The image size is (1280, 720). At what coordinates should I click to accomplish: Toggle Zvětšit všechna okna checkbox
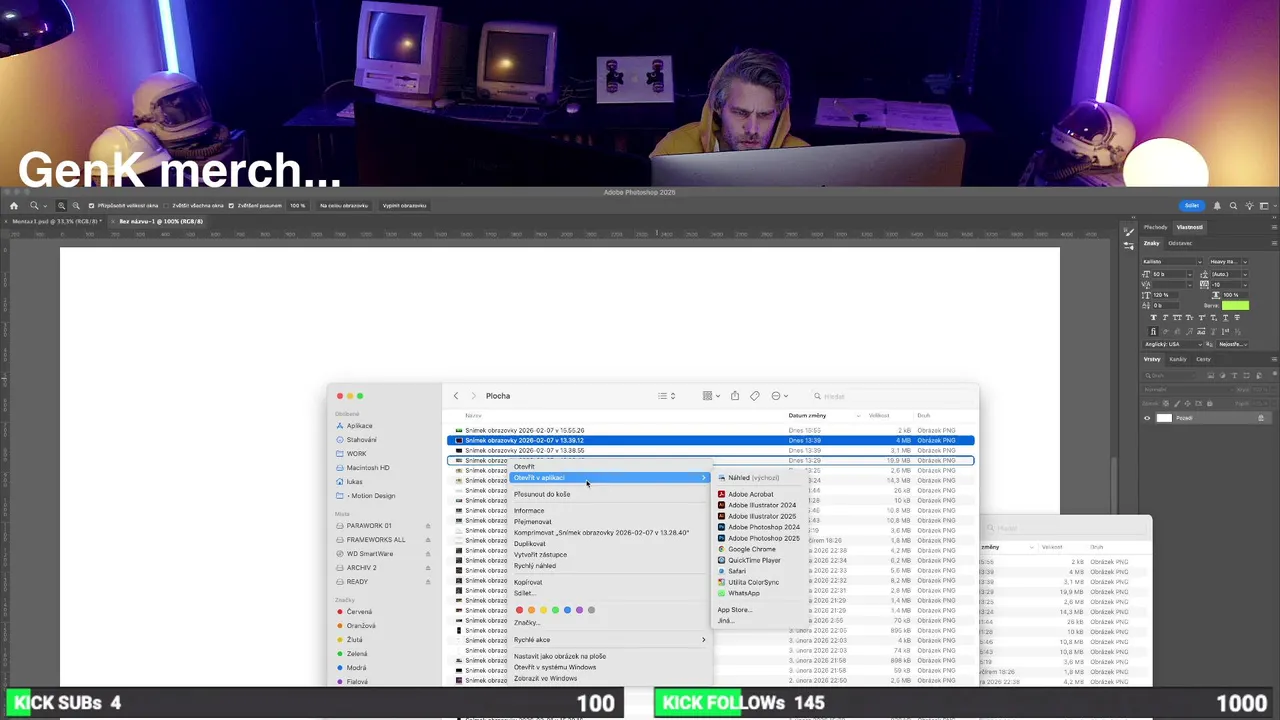coord(166,205)
